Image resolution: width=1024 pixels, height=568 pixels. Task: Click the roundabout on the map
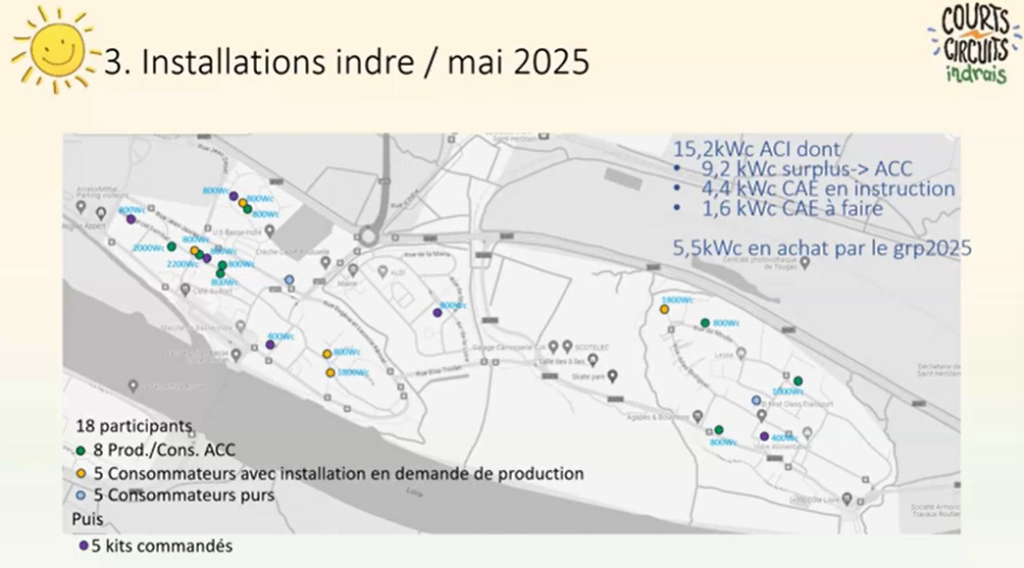point(368,238)
